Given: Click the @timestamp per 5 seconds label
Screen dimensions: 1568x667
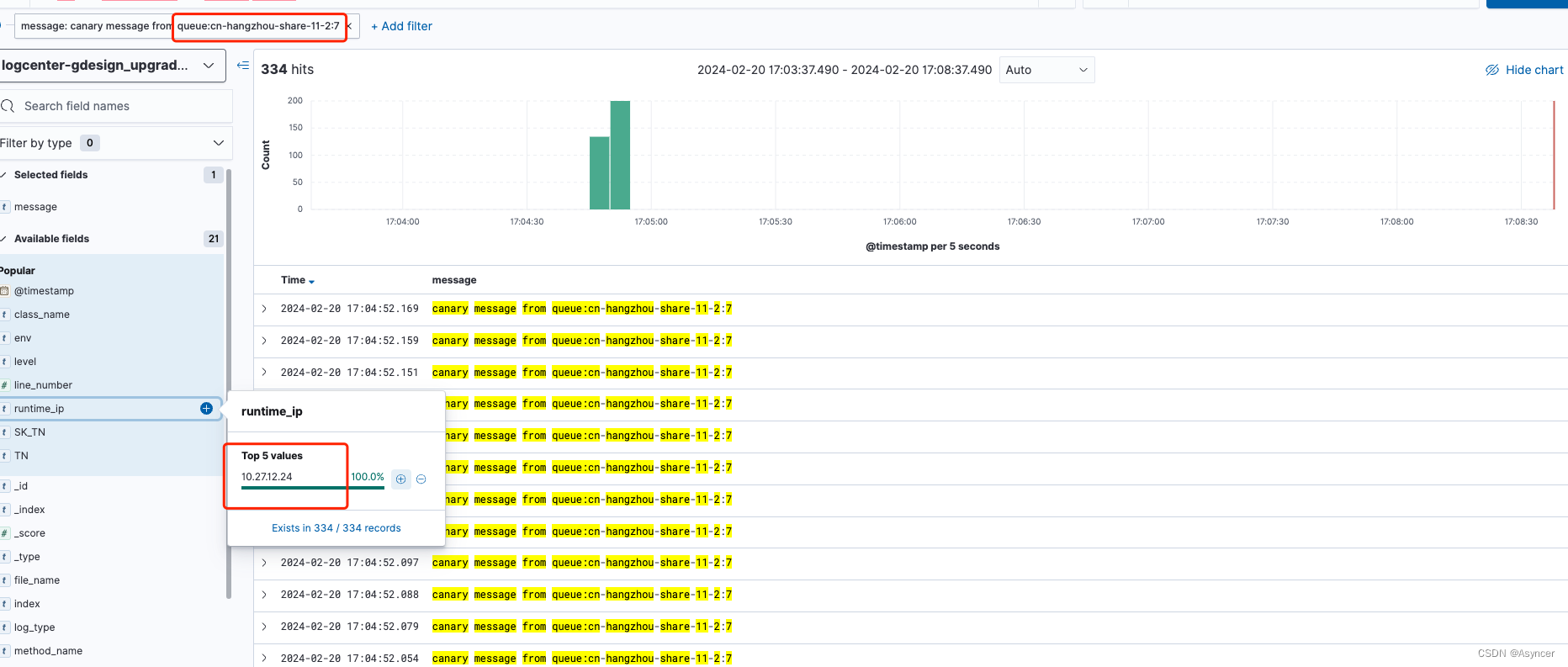Looking at the screenshot, I should [933, 246].
